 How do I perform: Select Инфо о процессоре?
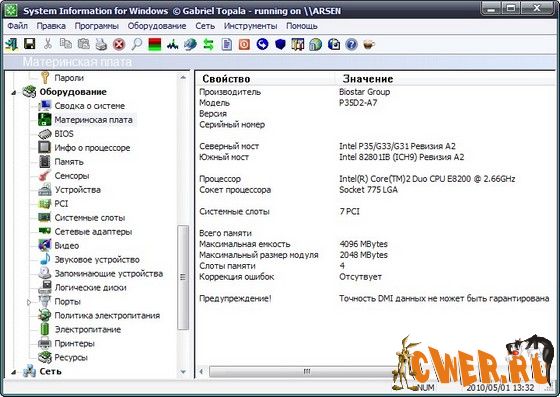click(92, 148)
